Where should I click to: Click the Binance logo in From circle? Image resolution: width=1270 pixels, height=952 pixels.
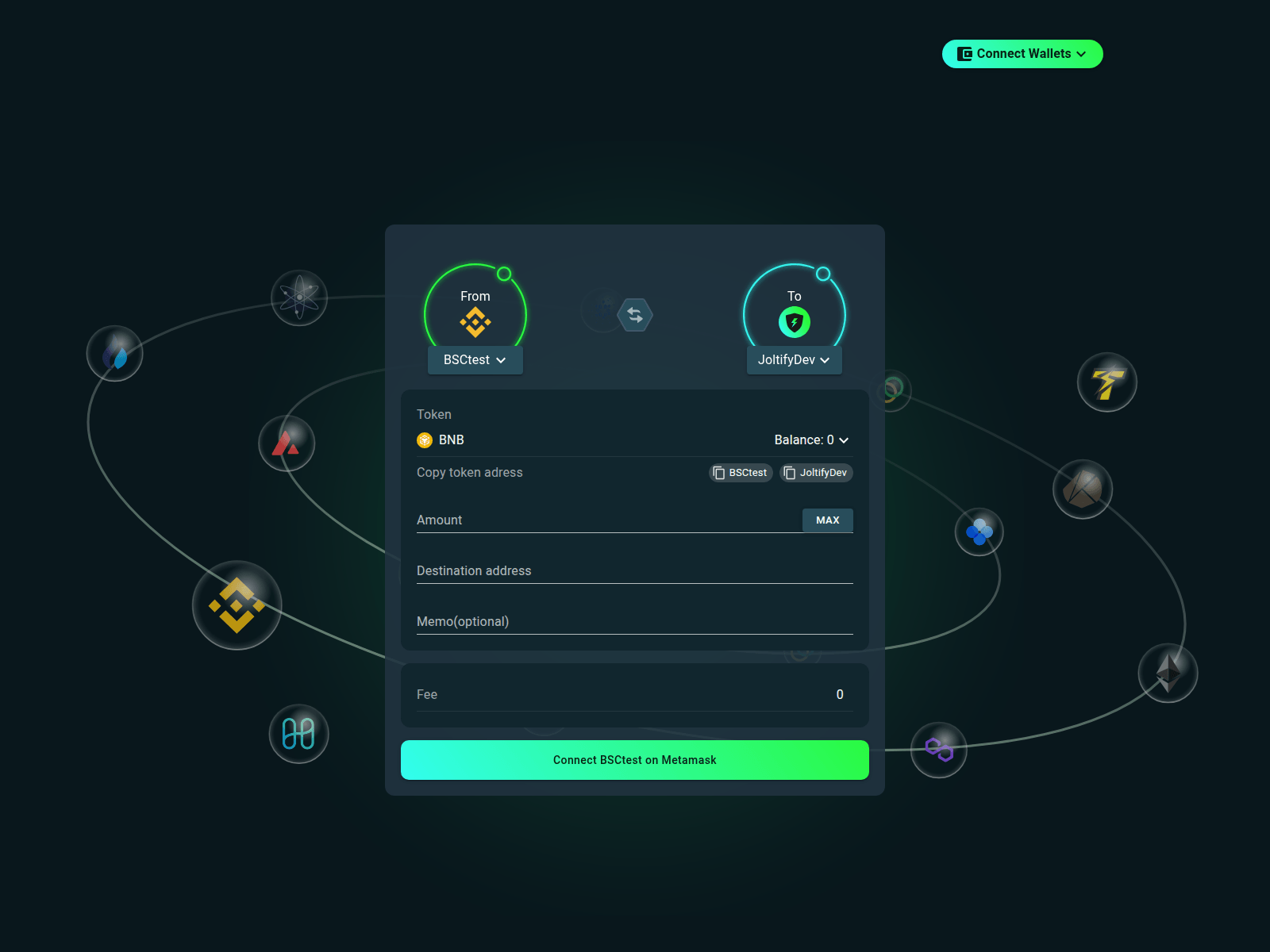tap(475, 322)
